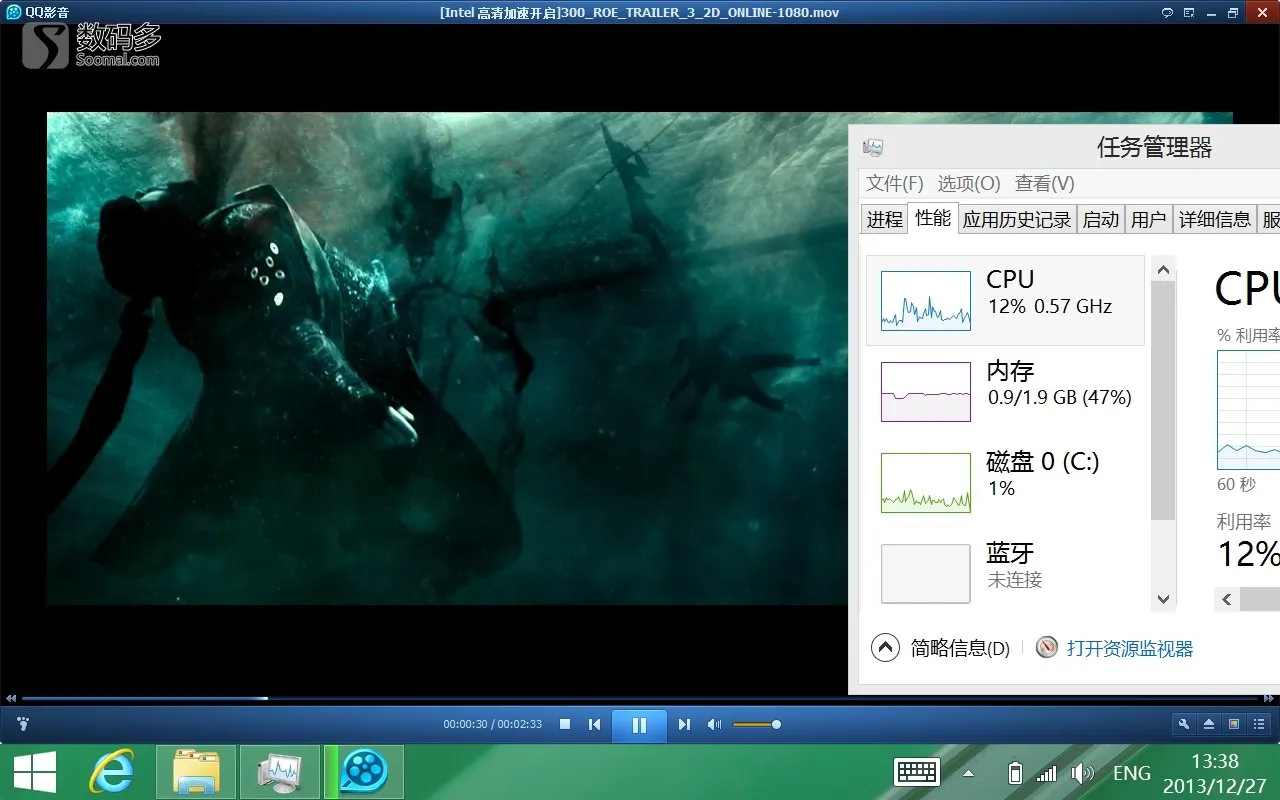Screen dimensions: 1280x800
Task: Open File Explorer from taskbar
Action: coord(196,772)
